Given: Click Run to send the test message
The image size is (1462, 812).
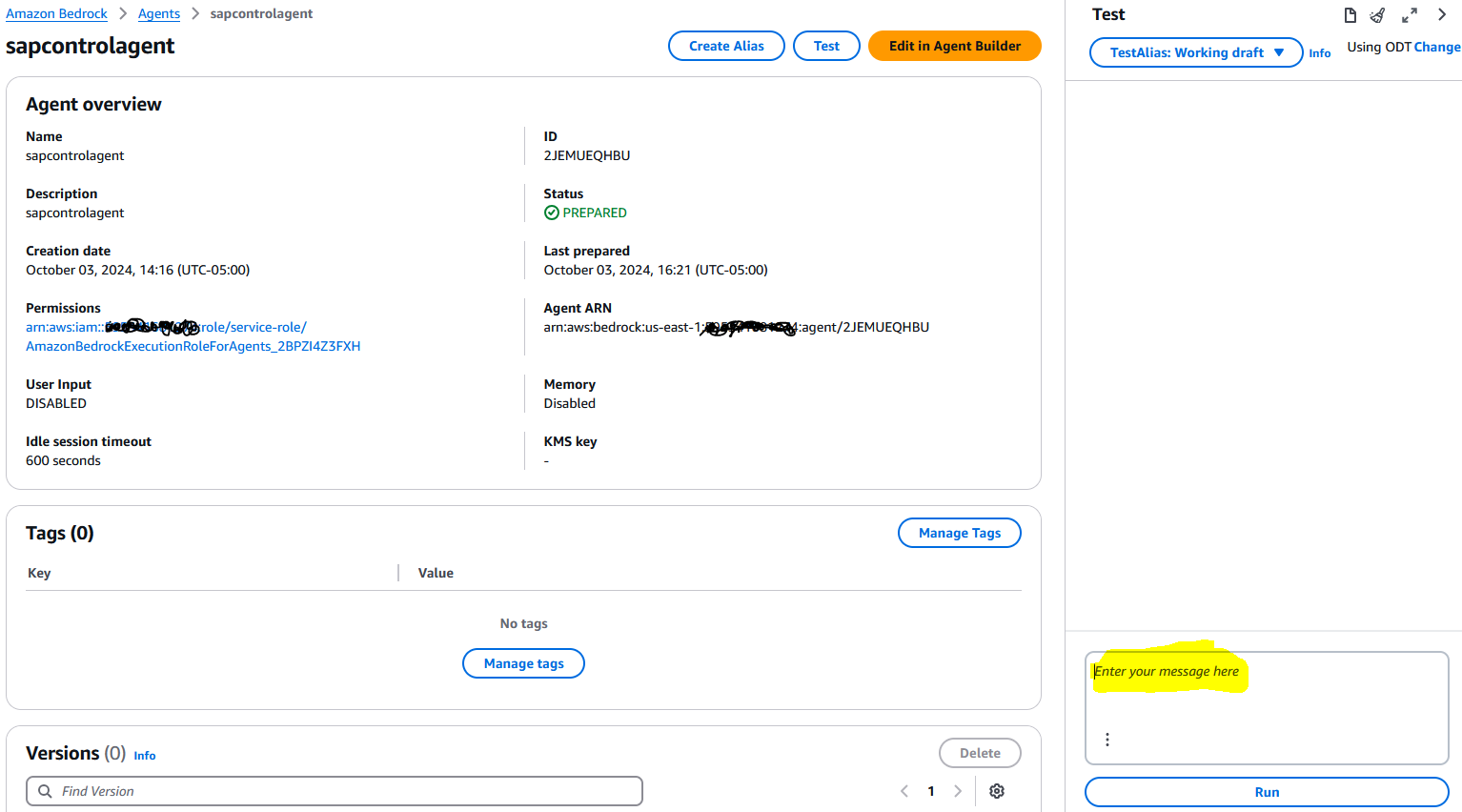Looking at the screenshot, I should tap(1267, 792).
